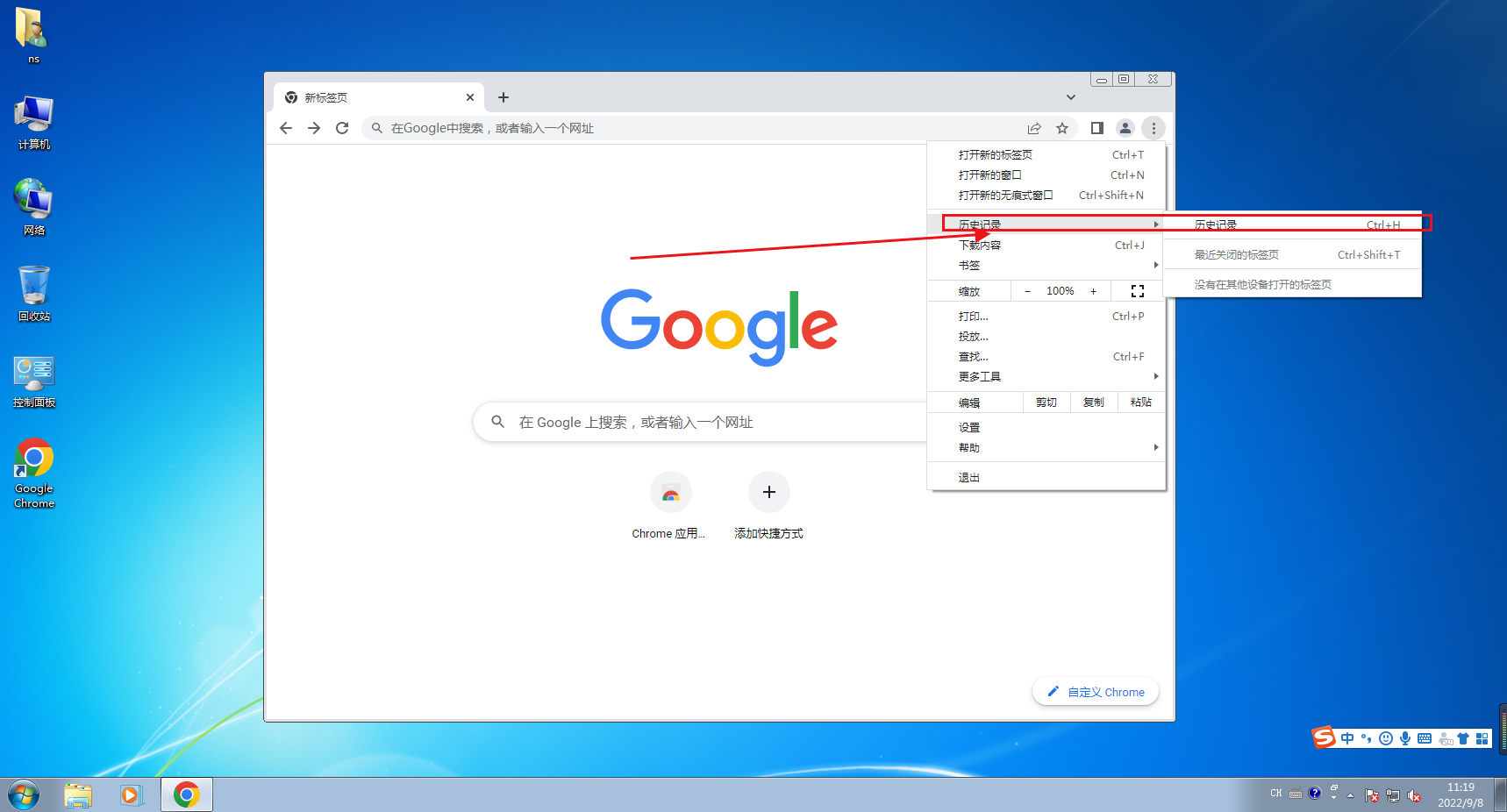
Task: Go back using the browser back arrow
Action: (286, 128)
